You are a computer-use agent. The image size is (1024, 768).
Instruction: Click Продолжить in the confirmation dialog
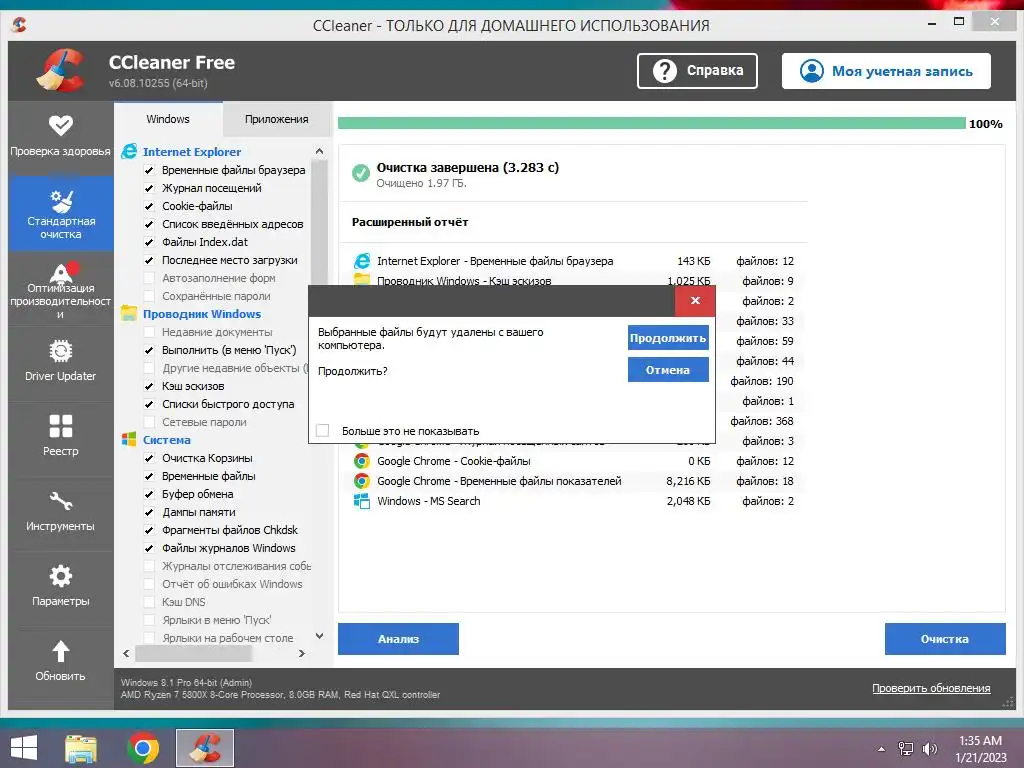pos(668,338)
